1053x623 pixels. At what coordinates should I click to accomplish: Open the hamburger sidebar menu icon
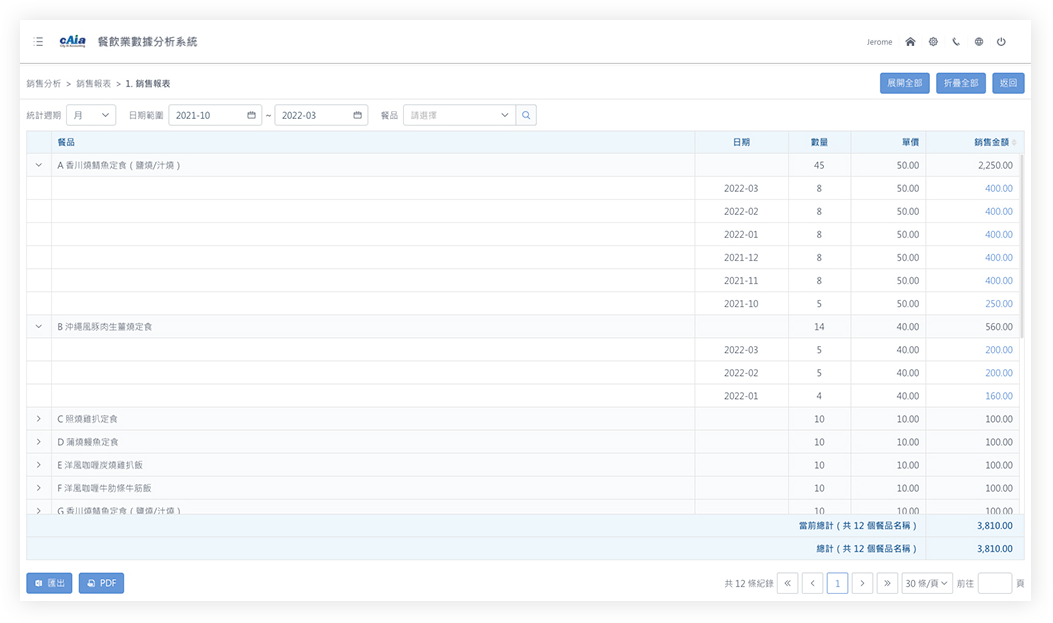[38, 42]
